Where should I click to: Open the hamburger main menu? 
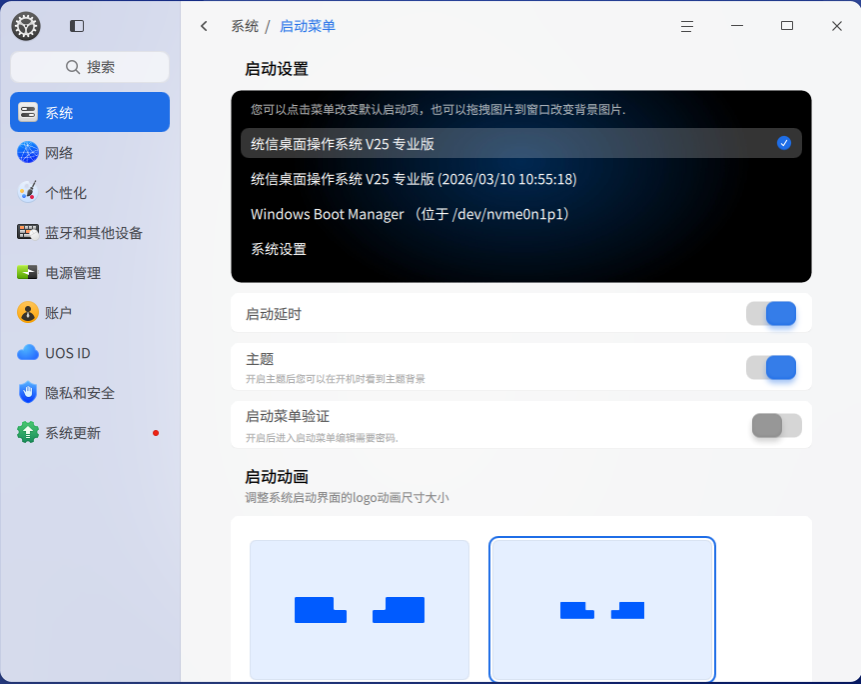click(x=687, y=26)
